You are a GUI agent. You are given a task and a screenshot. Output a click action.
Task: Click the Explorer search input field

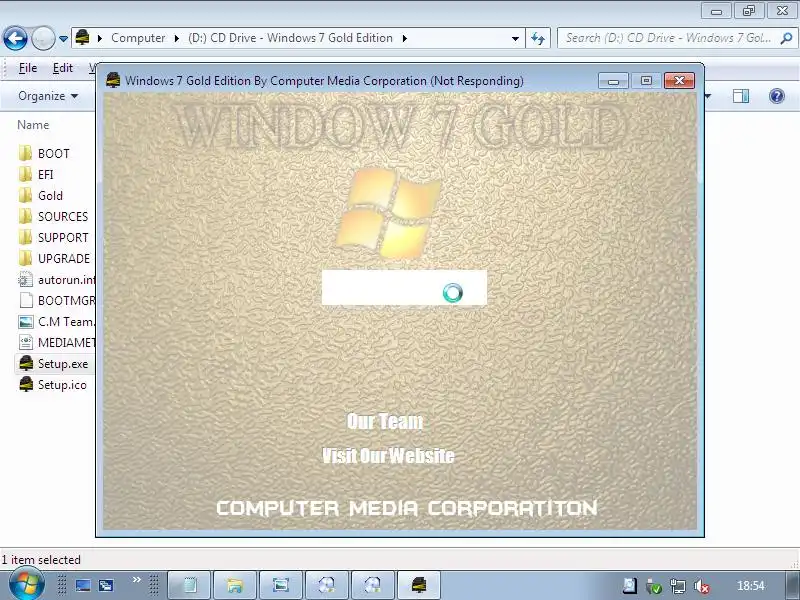coord(668,38)
